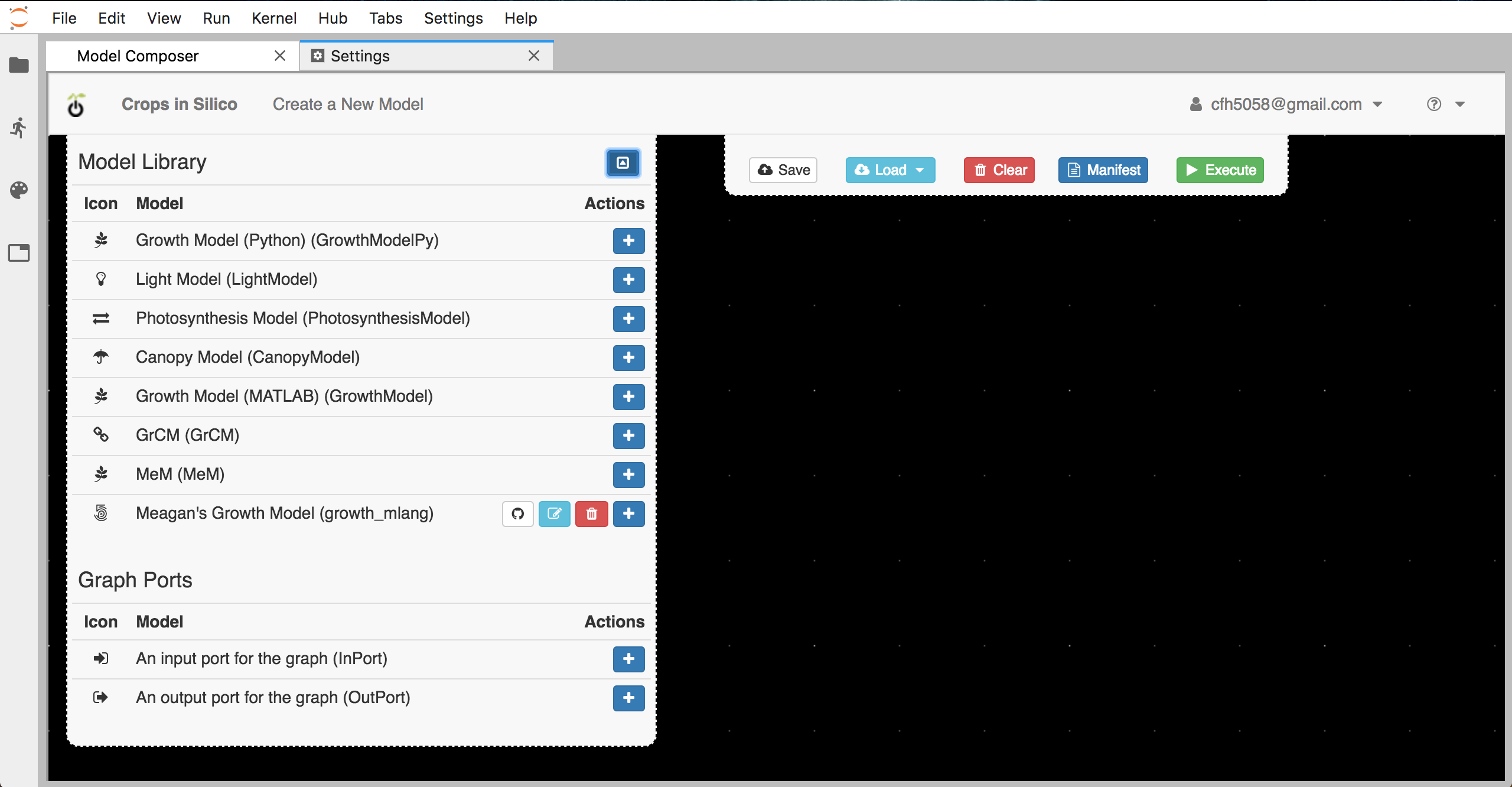The image size is (1512, 787).
Task: Click the MeM plant growth icon
Action: [100, 474]
